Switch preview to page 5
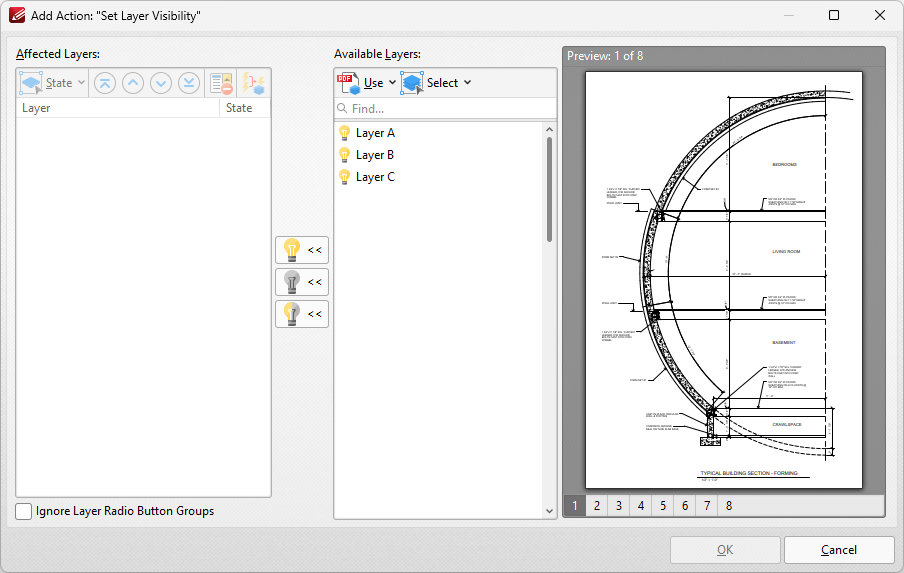 click(x=663, y=506)
